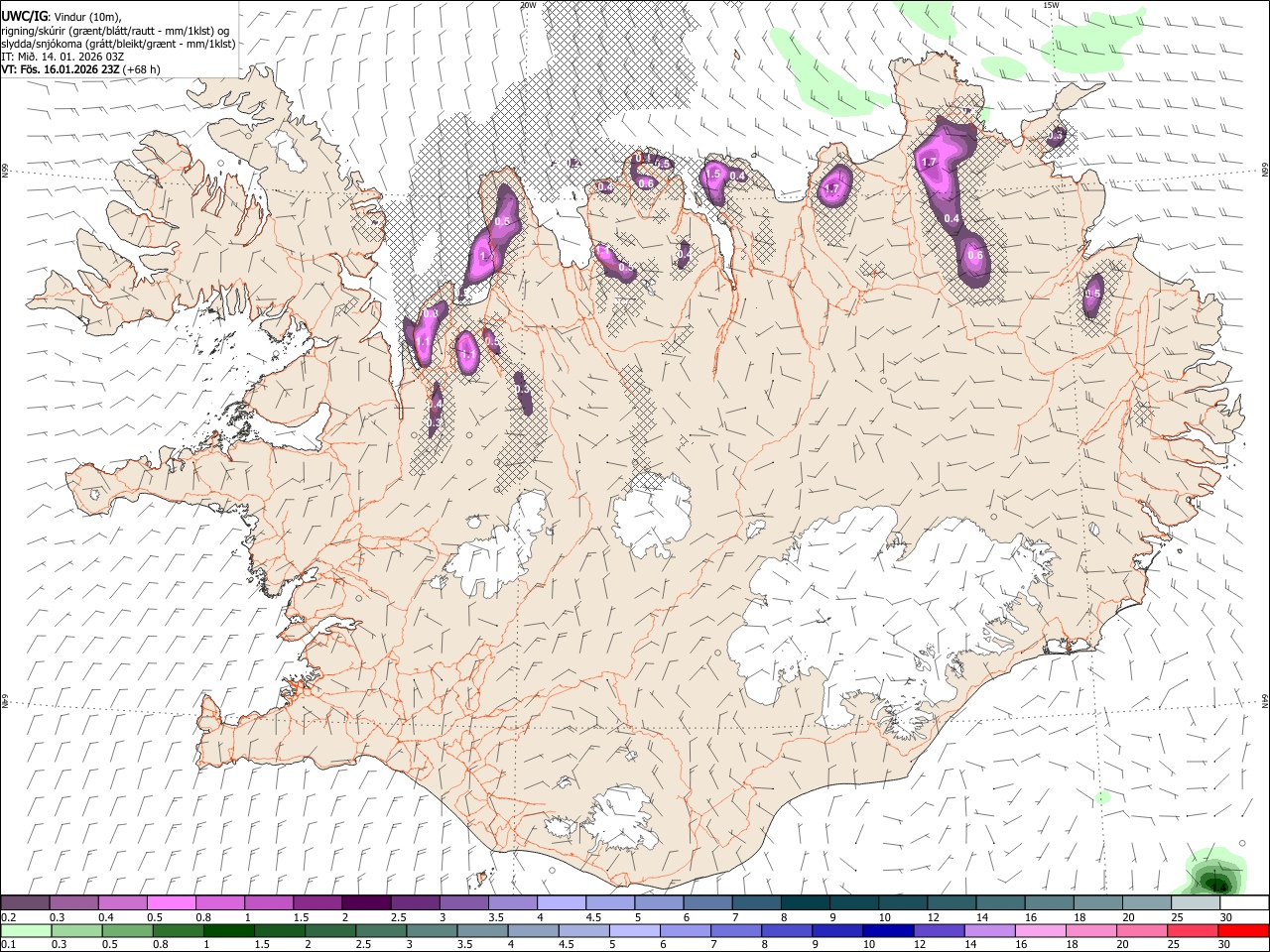
Task: Click the 'IT: Mið. 14. 01. 2026 03Z' line
Action: click(x=62, y=57)
